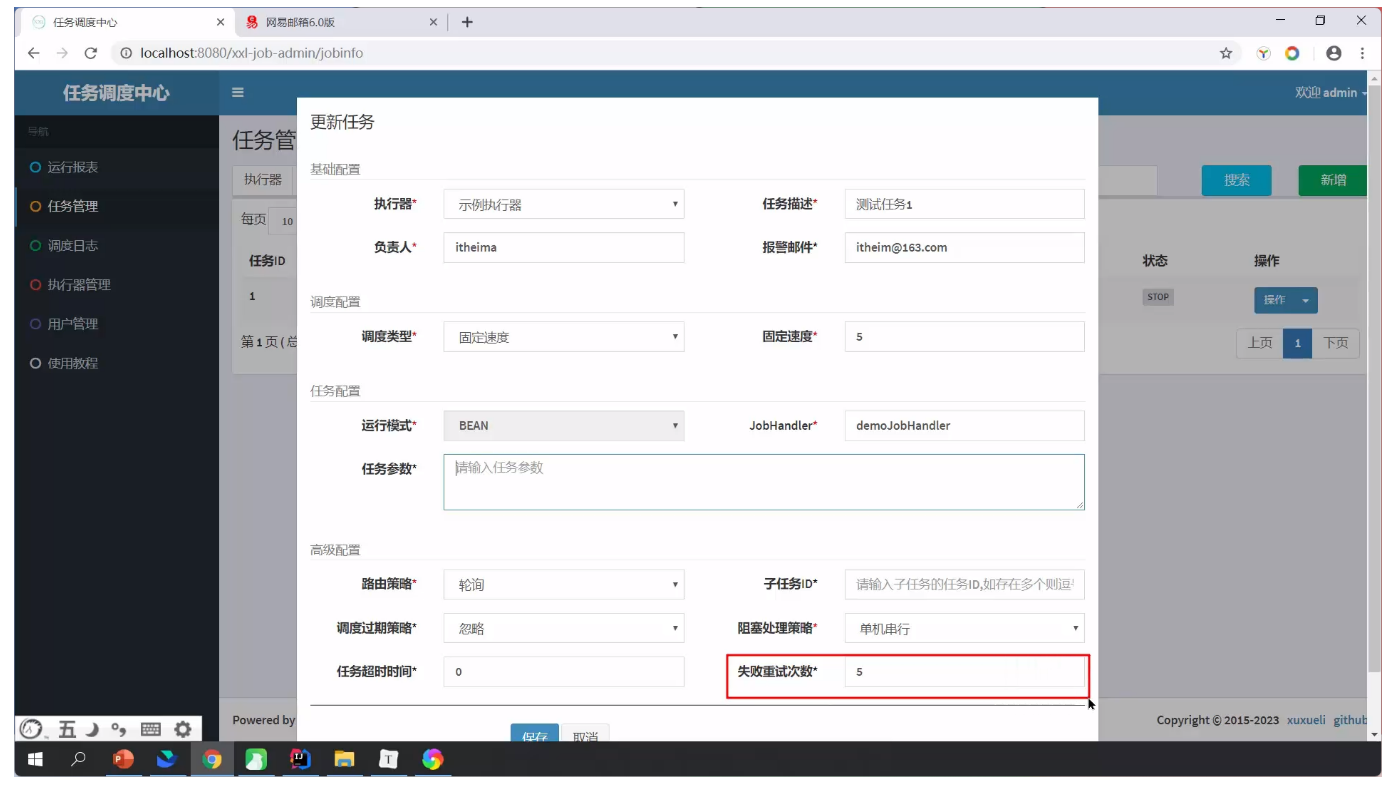Click page 1 pagination button

coord(1298,343)
